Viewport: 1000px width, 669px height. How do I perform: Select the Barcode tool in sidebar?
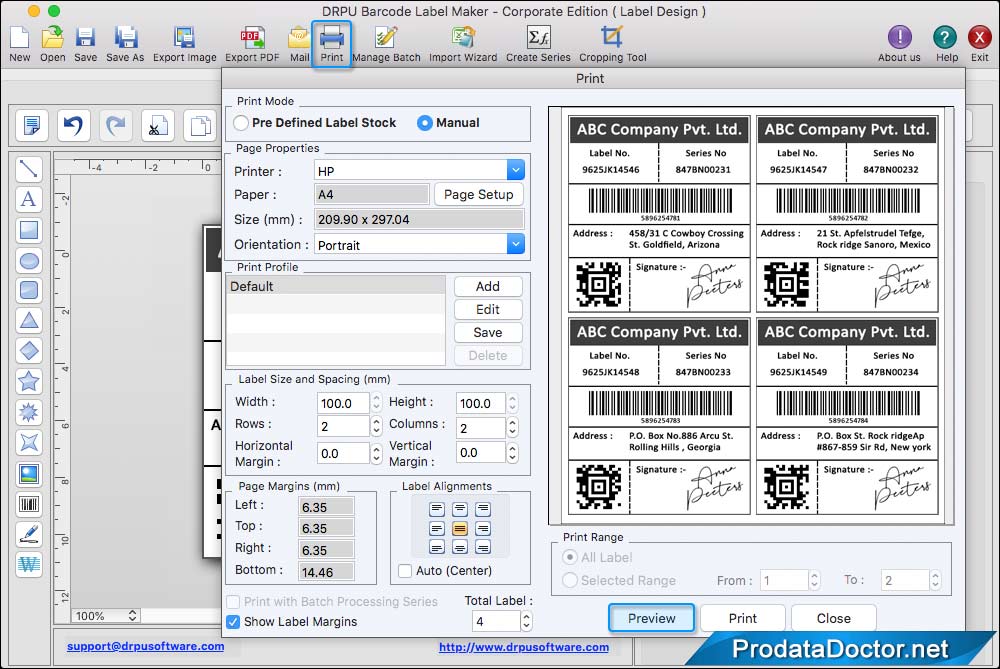(x=29, y=504)
